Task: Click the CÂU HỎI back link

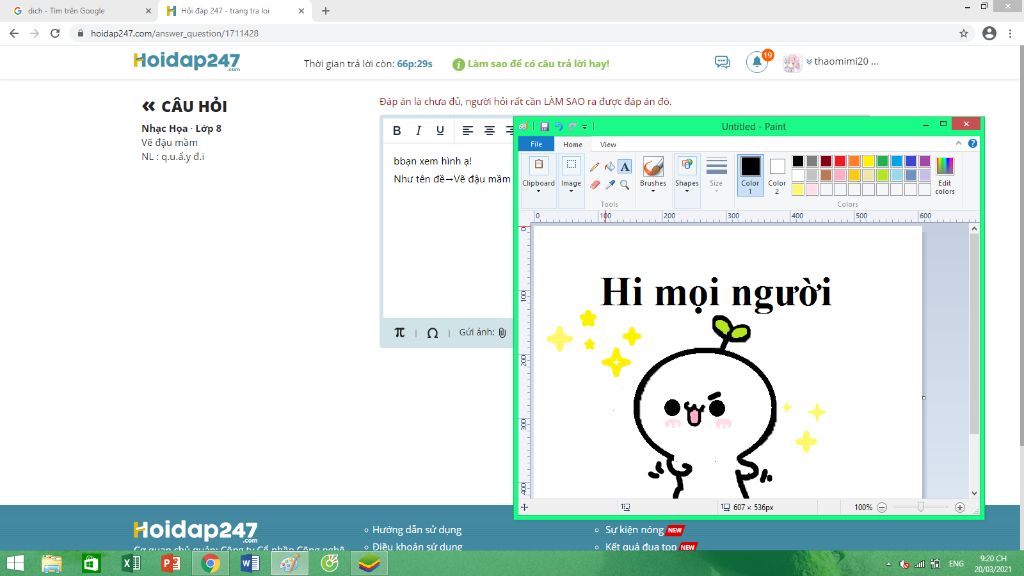Action: [x=185, y=106]
